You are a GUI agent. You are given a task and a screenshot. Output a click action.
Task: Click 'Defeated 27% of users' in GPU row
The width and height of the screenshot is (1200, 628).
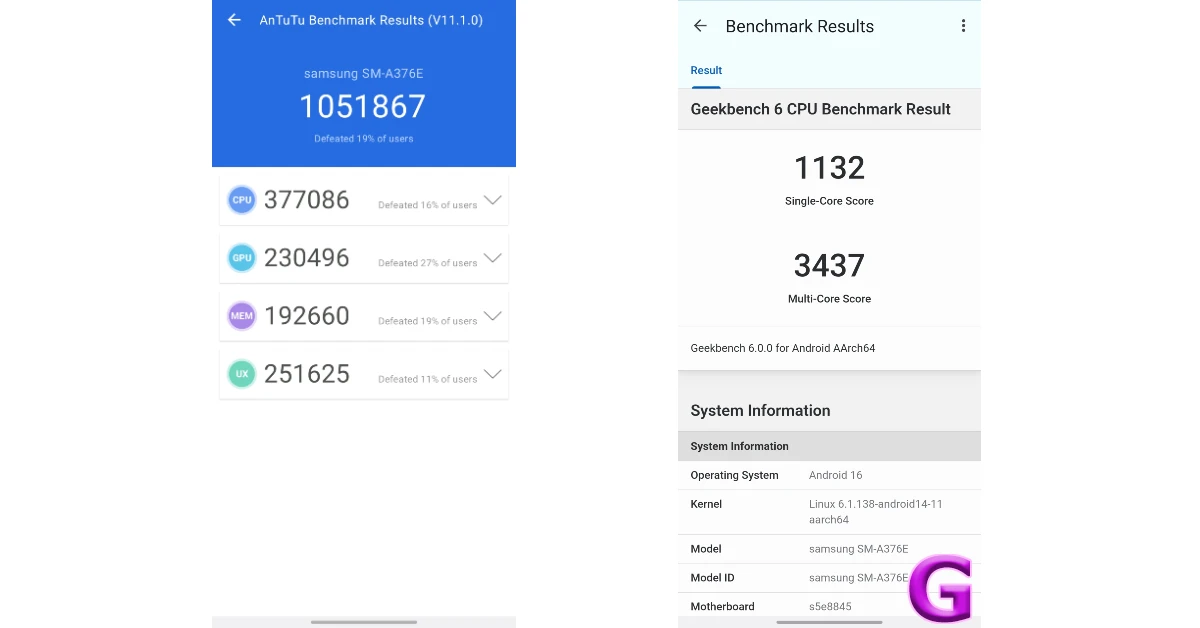(427, 263)
